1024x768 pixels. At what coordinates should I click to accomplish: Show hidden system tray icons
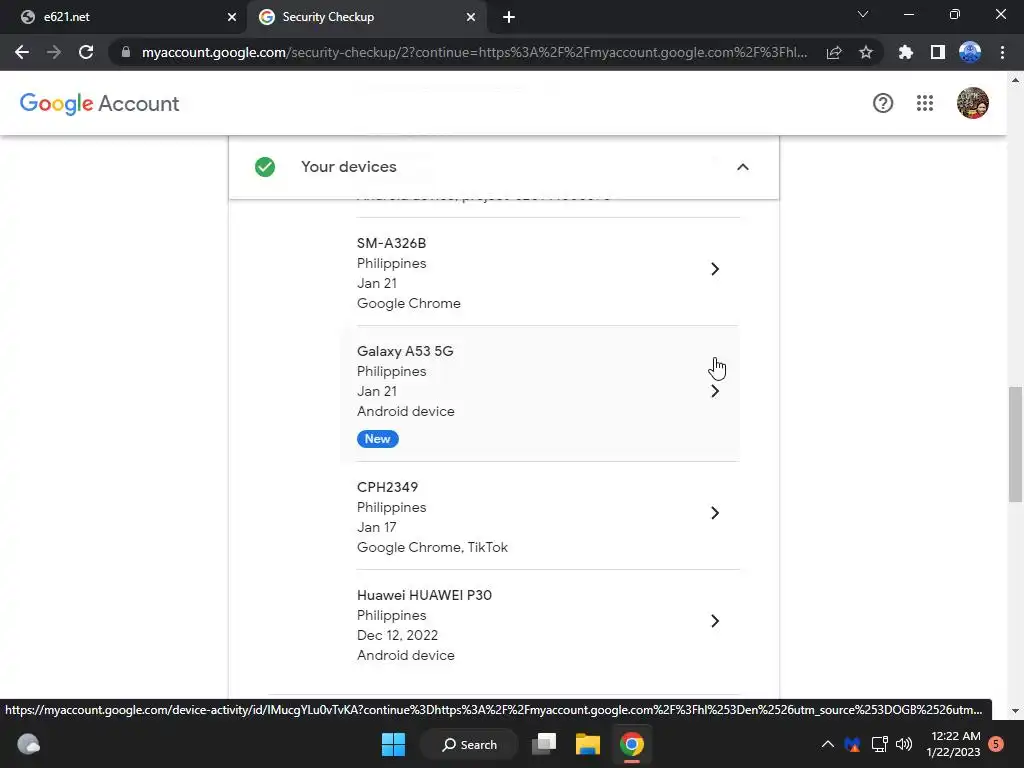(x=827, y=744)
